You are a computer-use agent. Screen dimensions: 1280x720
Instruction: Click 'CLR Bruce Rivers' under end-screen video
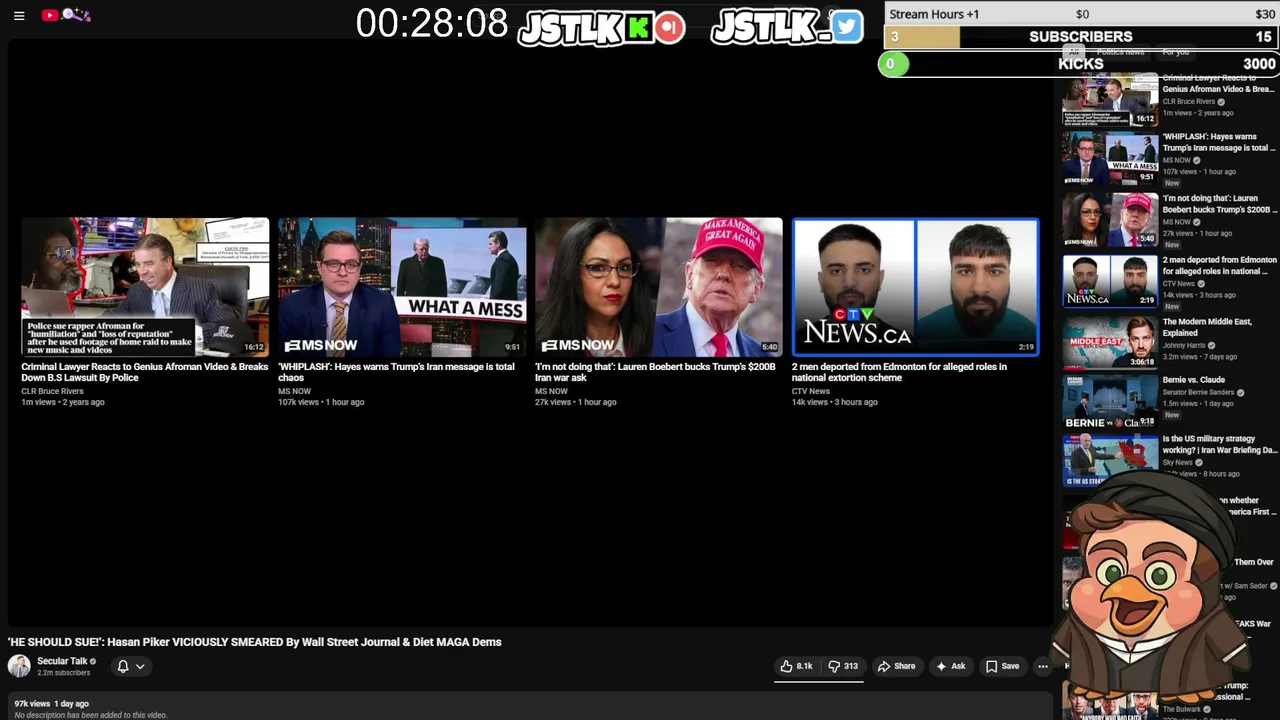coord(52,391)
